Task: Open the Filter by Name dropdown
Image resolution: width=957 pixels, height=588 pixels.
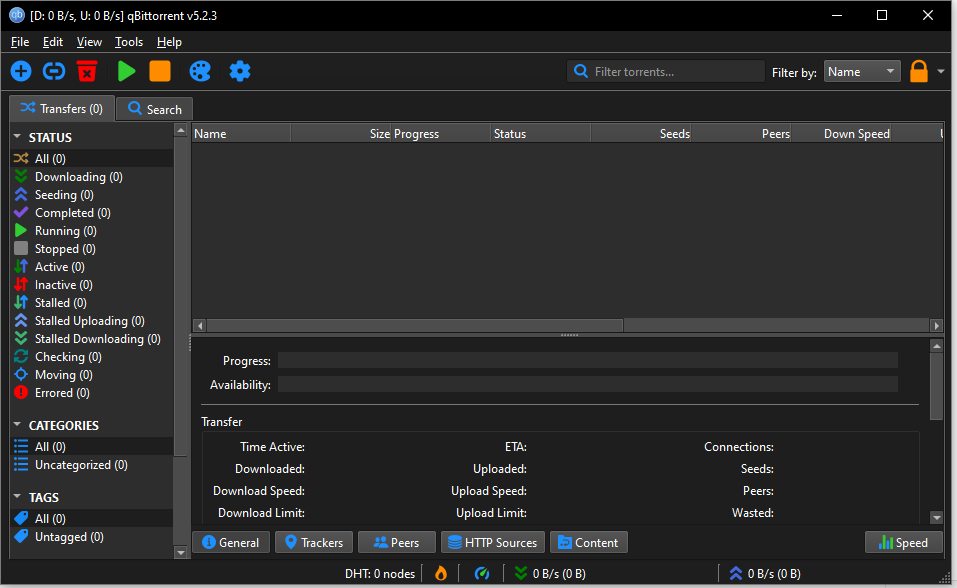Action: [x=862, y=71]
